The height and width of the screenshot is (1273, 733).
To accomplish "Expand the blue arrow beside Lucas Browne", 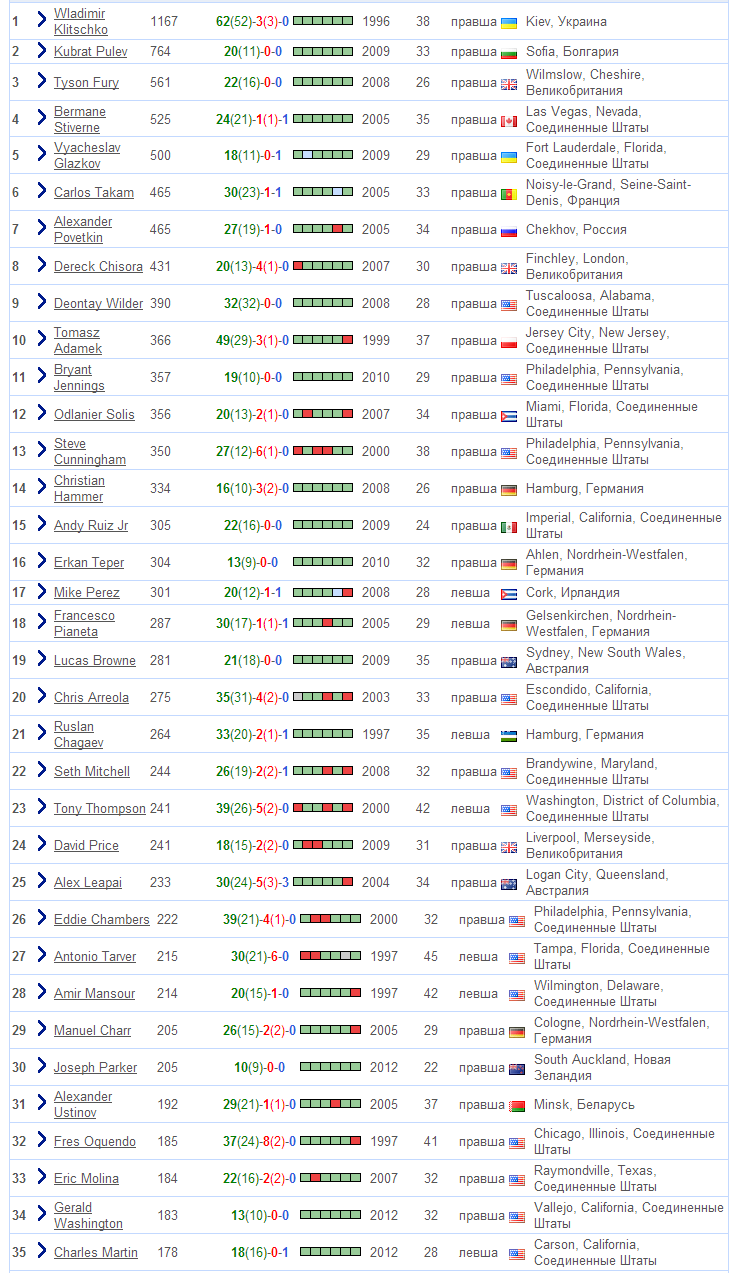I will [x=41, y=659].
